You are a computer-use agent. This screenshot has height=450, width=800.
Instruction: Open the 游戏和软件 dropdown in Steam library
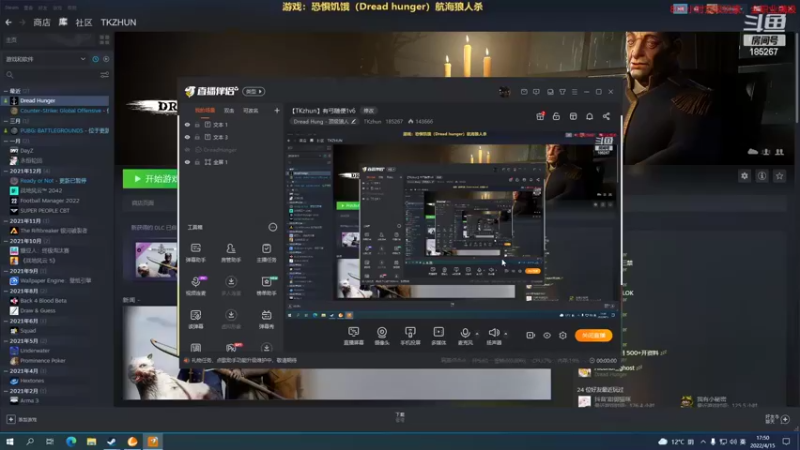tap(45, 59)
